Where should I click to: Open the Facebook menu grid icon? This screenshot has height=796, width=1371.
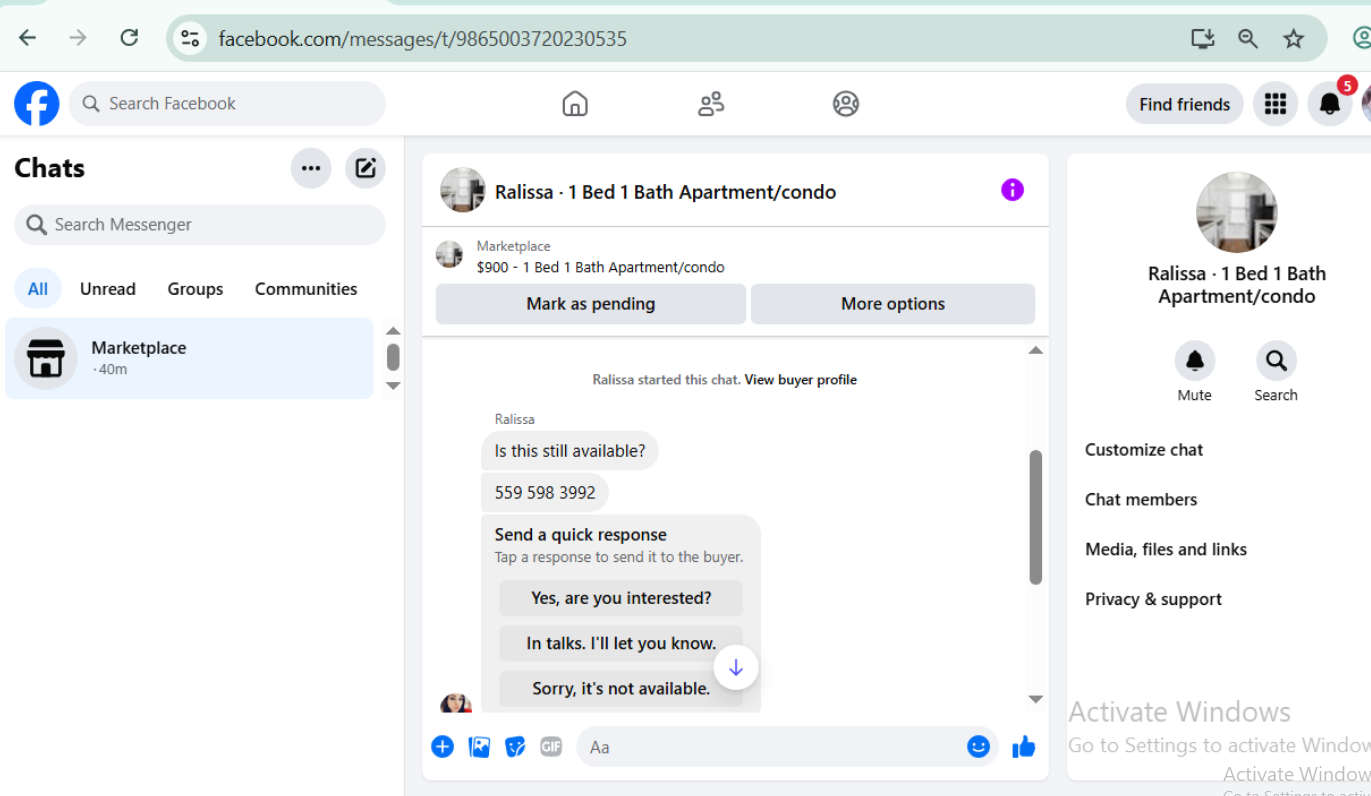1275,104
